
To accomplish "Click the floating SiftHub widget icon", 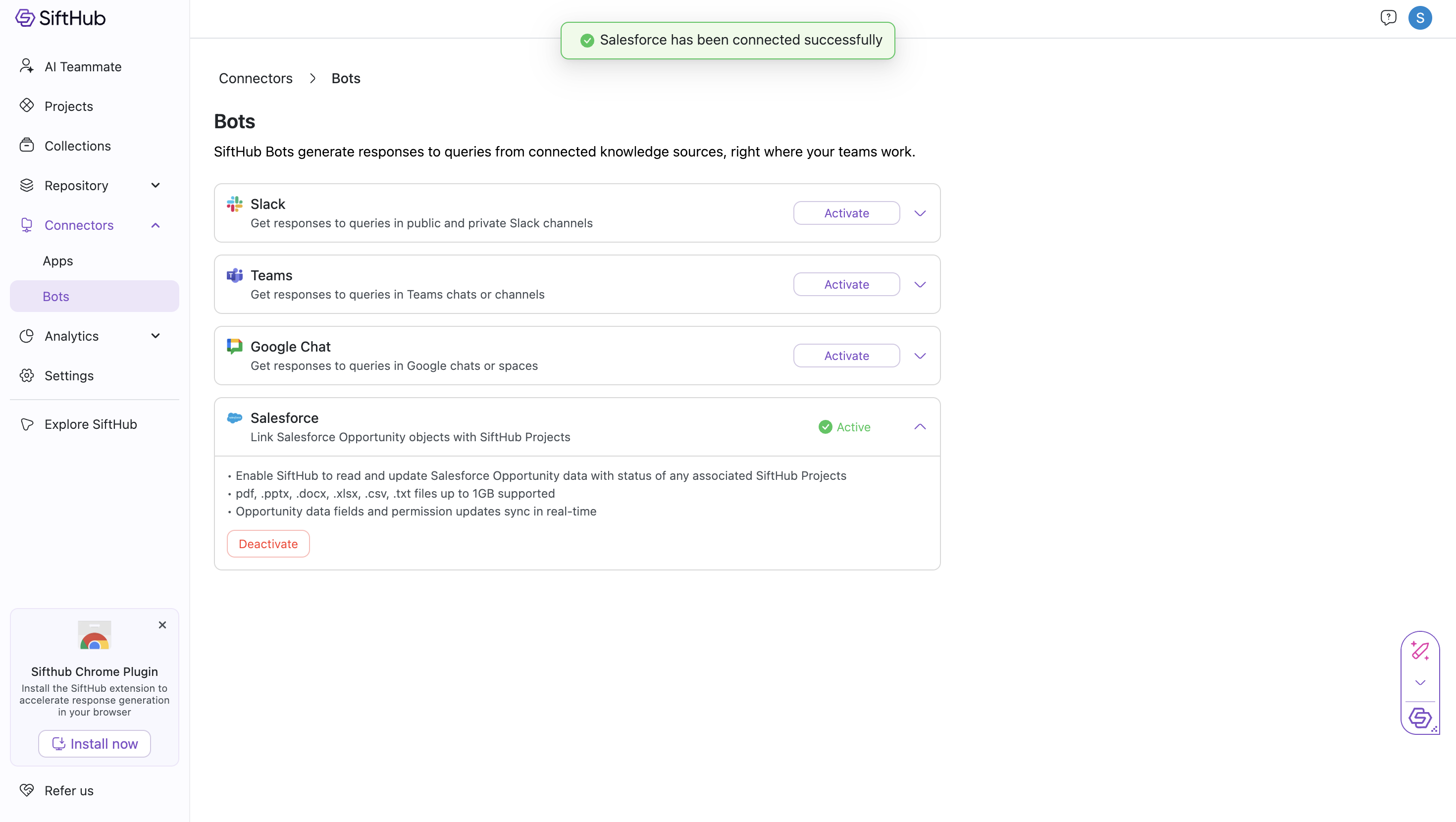I will (x=1419, y=718).
